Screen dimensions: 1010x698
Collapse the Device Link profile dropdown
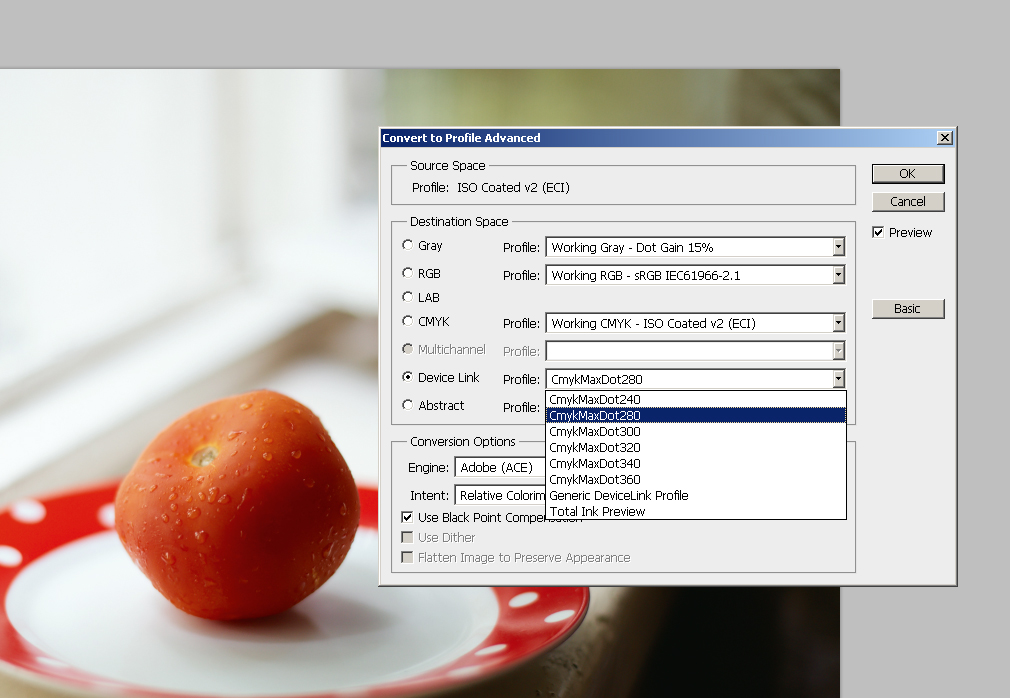point(838,379)
